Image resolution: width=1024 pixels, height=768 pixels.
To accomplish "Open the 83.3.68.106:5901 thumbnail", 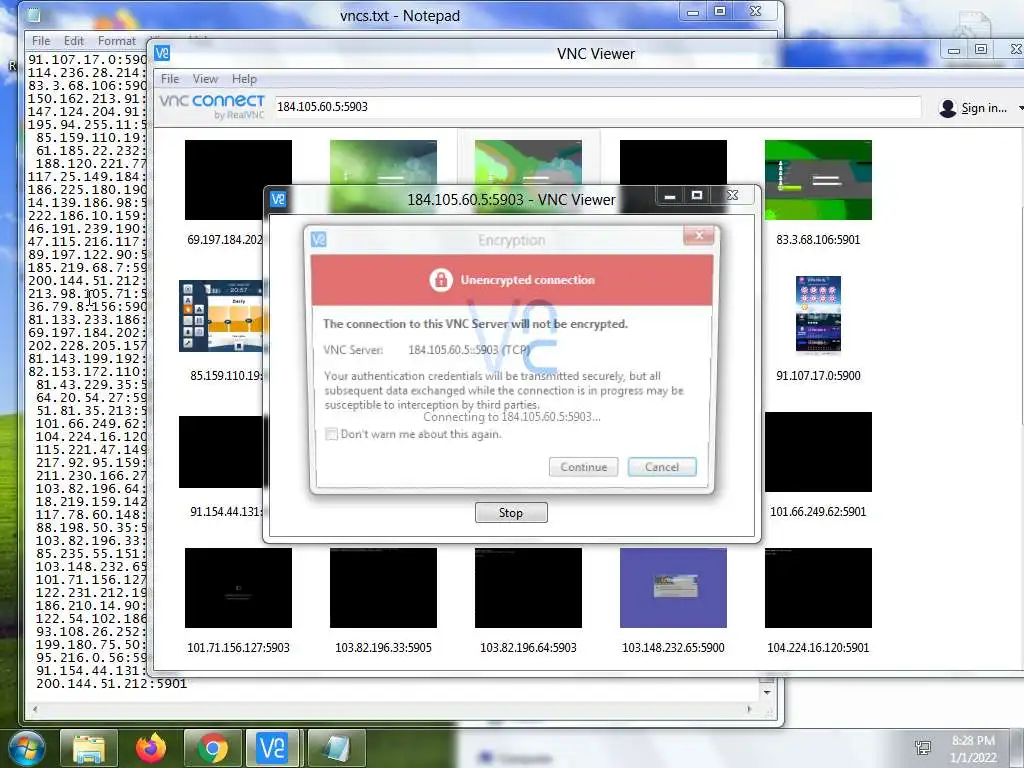I will click(818, 180).
